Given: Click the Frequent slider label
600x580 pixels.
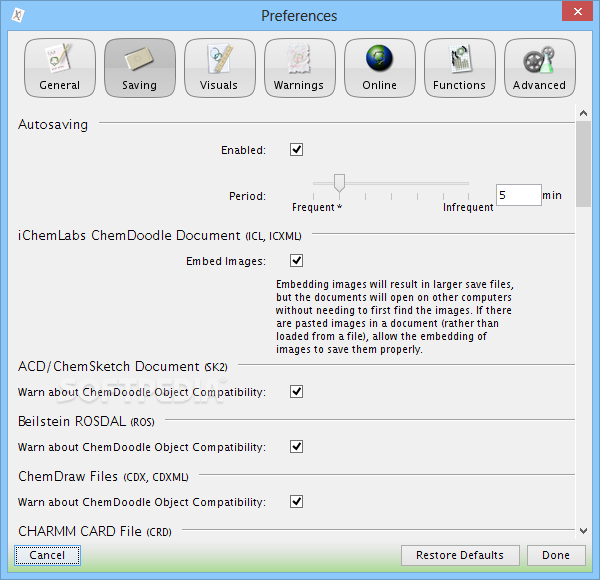Looking at the screenshot, I should click(313, 207).
